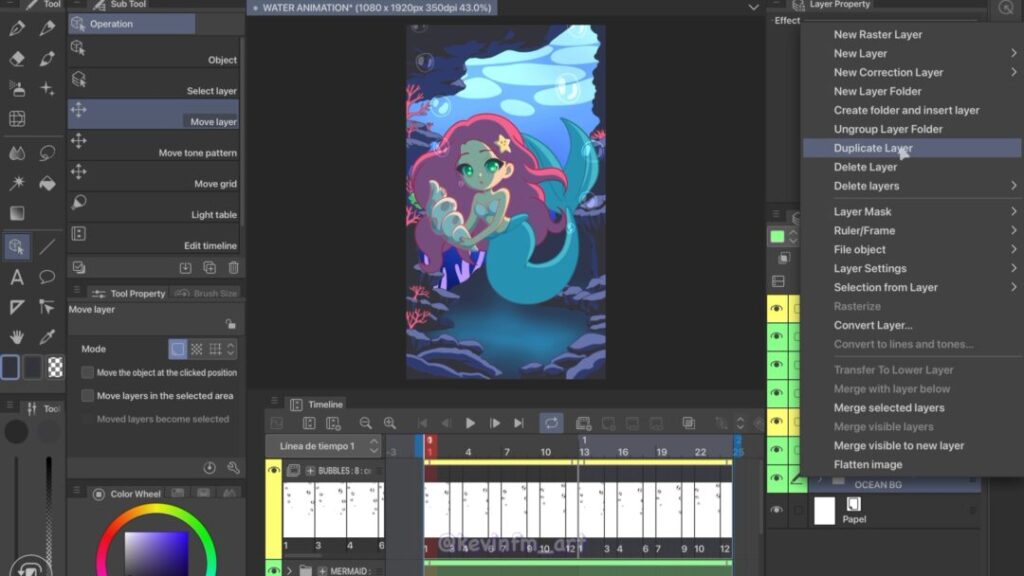Select the Ruler tool
Viewport: 1024px width, 576px height.
(x=17, y=307)
